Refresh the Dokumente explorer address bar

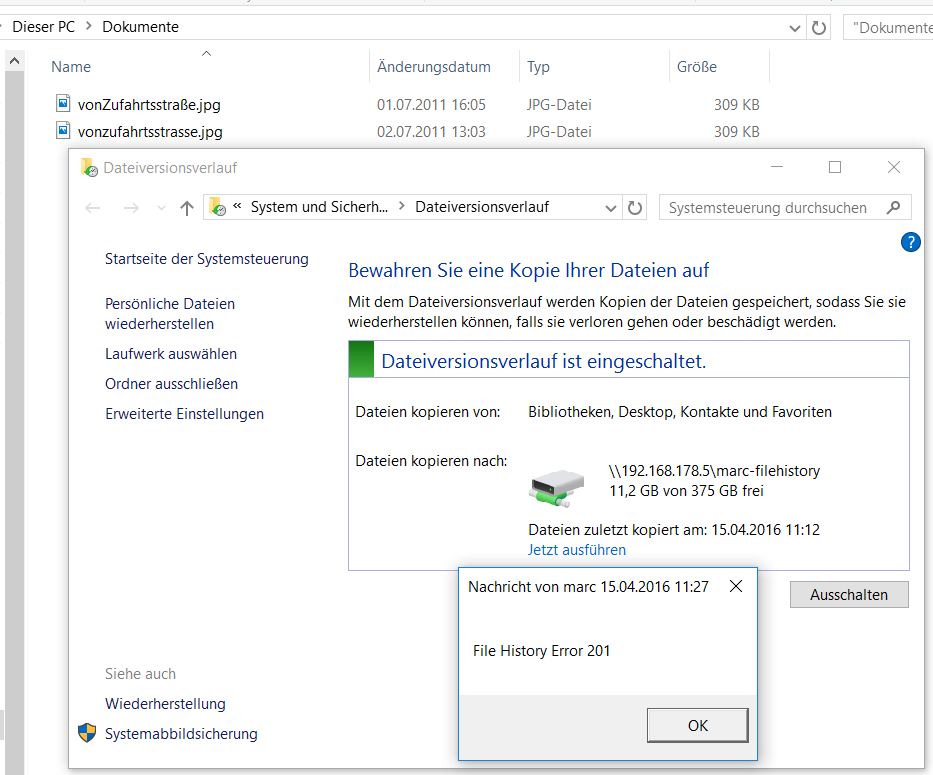point(819,27)
